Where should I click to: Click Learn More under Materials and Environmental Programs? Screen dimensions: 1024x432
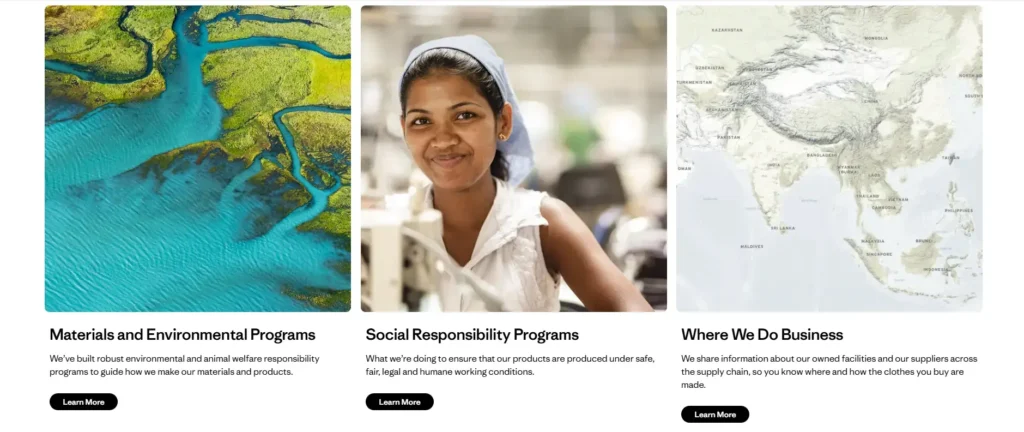click(x=83, y=402)
